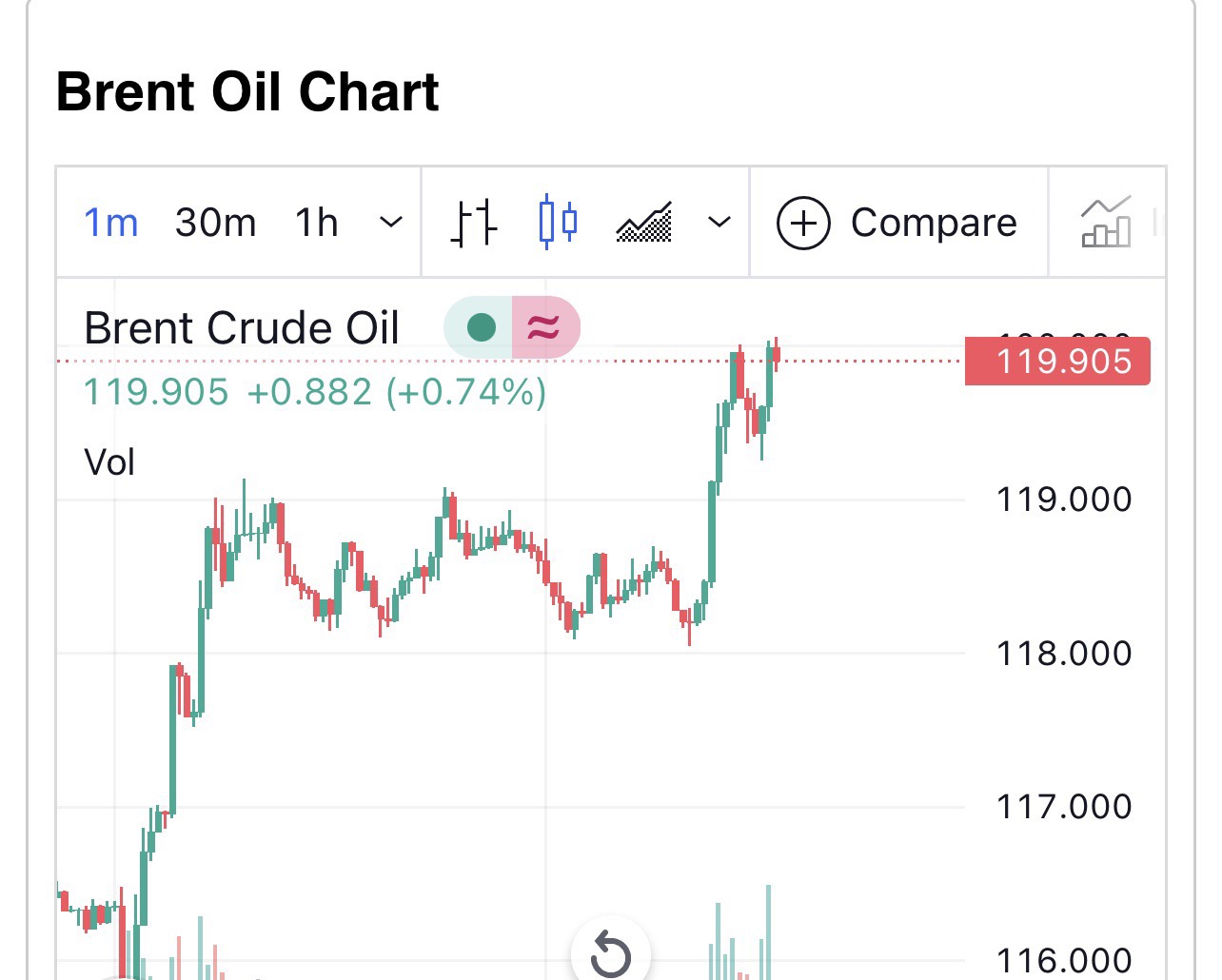Select the 1m time interval
The width and height of the screenshot is (1222, 980).
pyautogui.click(x=111, y=223)
